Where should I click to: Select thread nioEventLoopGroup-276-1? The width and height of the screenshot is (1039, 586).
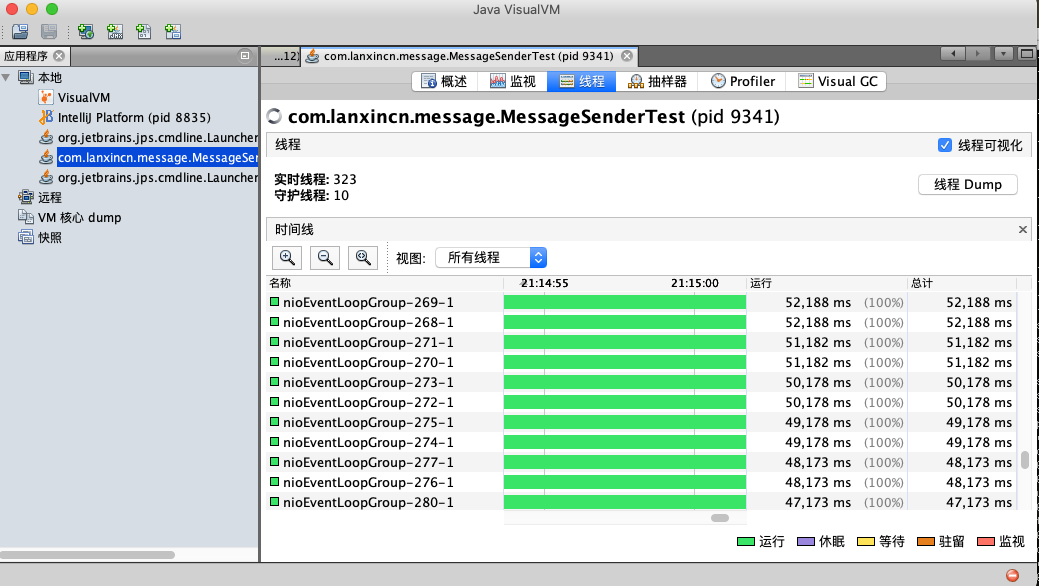tap(368, 482)
